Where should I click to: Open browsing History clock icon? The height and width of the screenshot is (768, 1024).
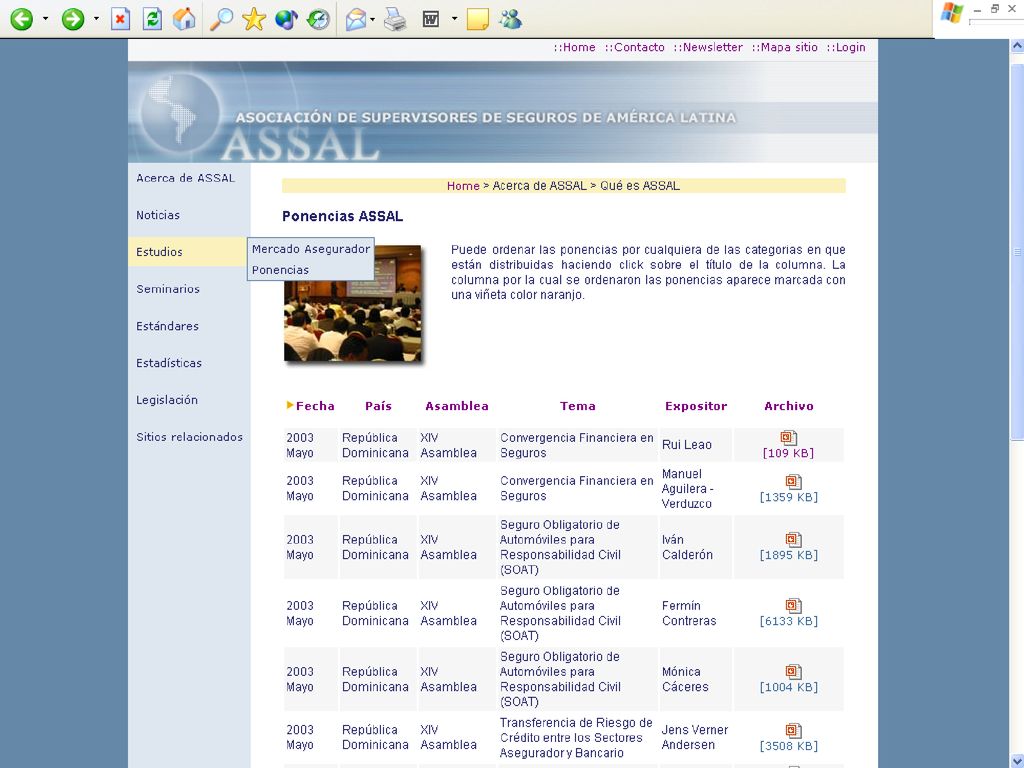(318, 19)
